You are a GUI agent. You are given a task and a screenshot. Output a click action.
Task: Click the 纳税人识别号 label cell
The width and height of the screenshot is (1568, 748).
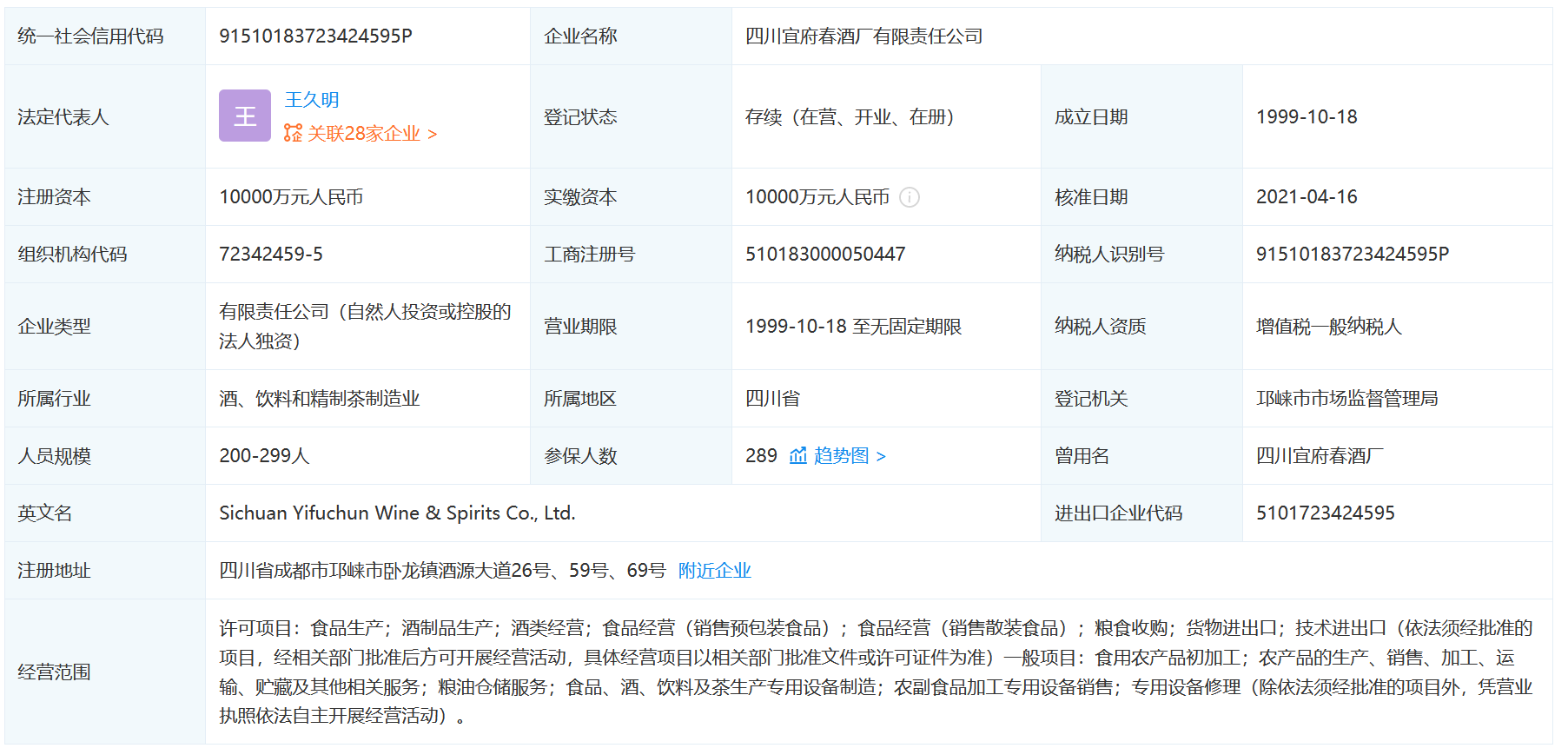coord(1141,255)
